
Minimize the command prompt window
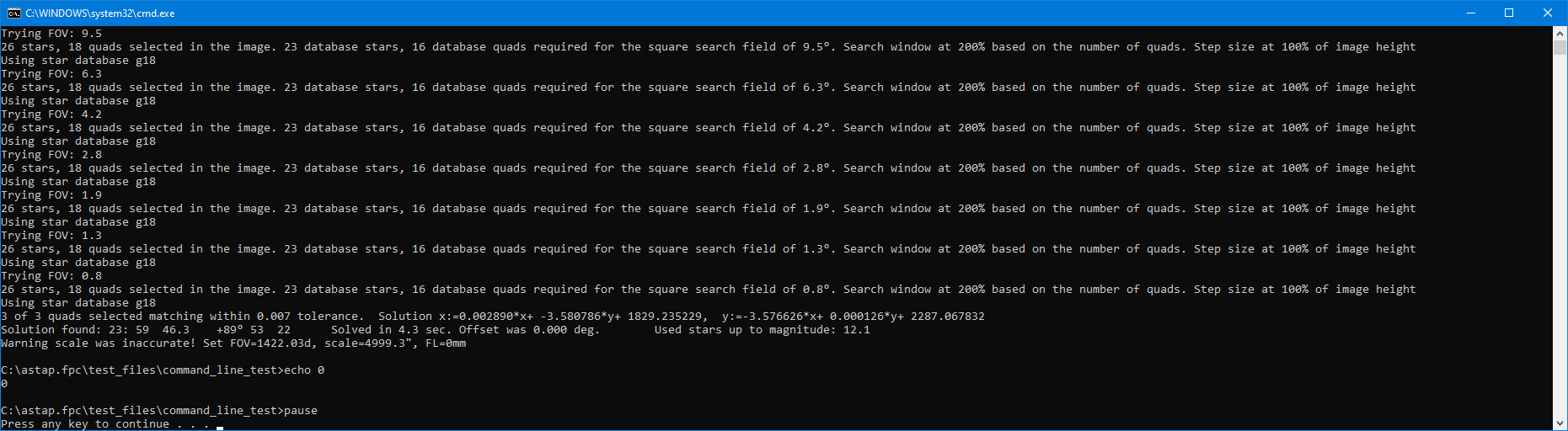pyautogui.click(x=1470, y=13)
